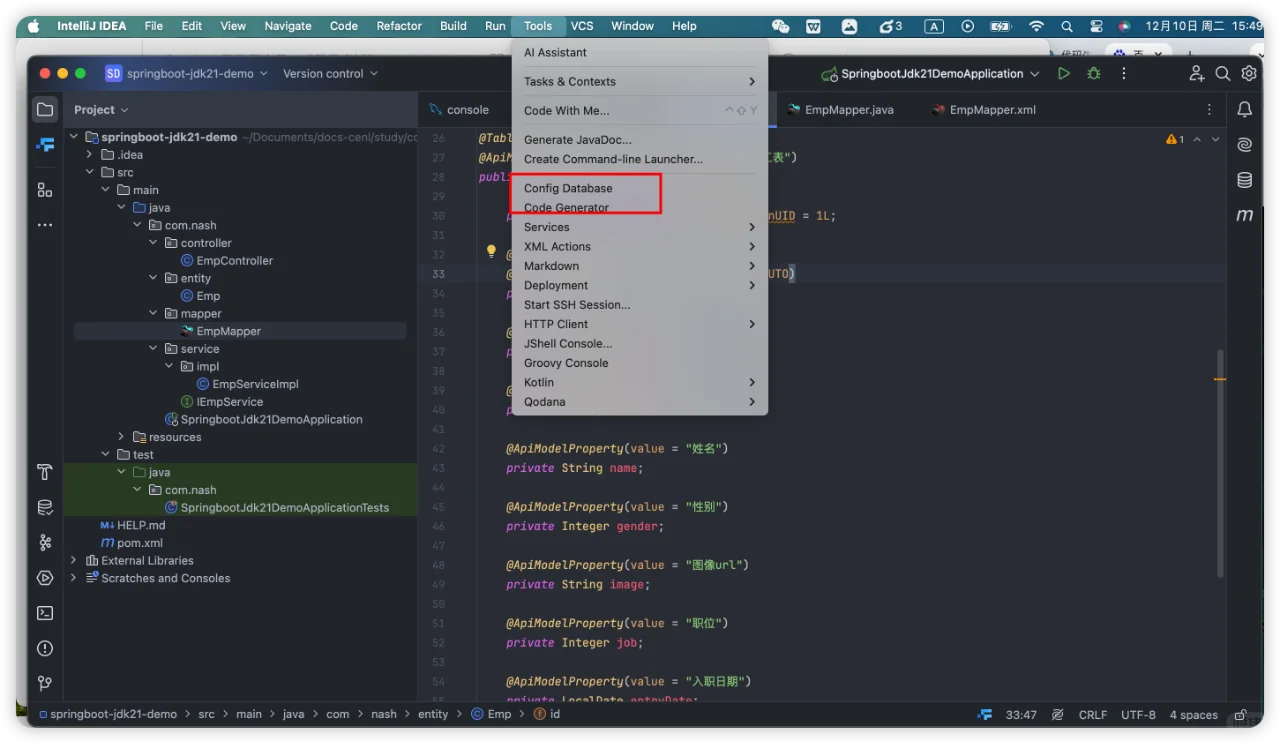This screenshot has width=1280, height=743.
Task: Click the Run button for SpringbootJdk21DemoApplication
Action: 1064,74
